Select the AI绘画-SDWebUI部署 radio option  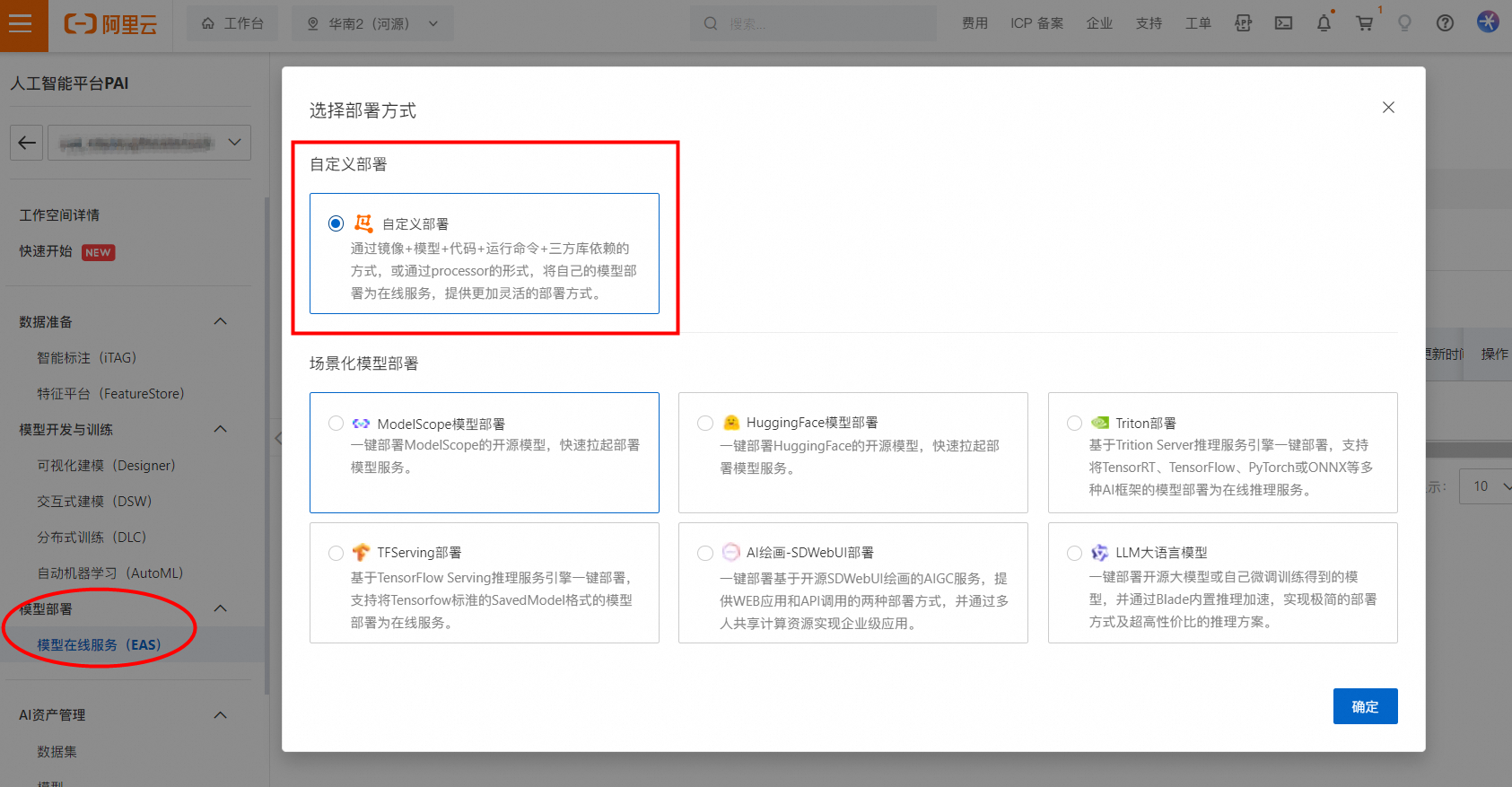pyautogui.click(x=705, y=553)
